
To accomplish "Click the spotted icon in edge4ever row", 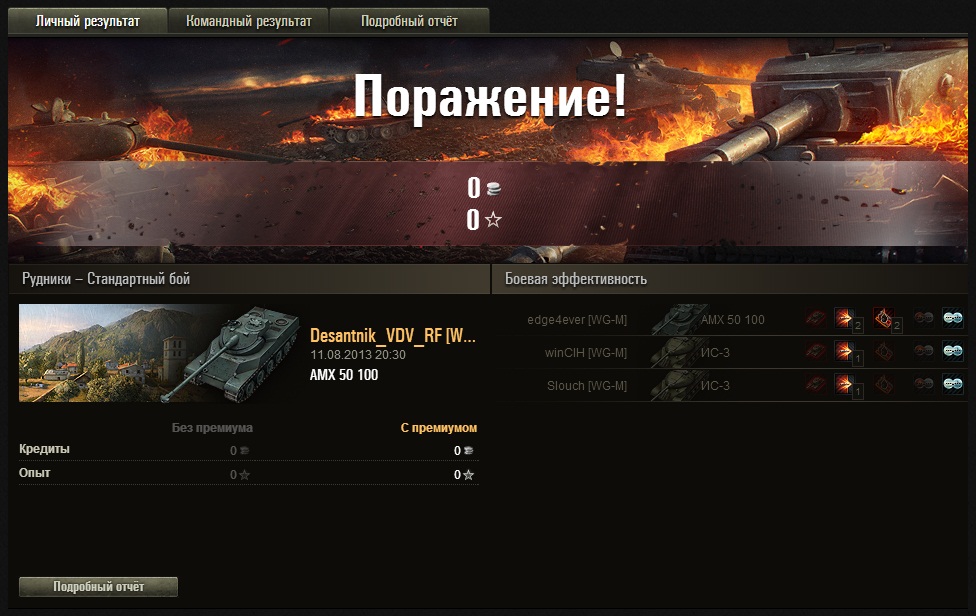I will tap(952, 318).
